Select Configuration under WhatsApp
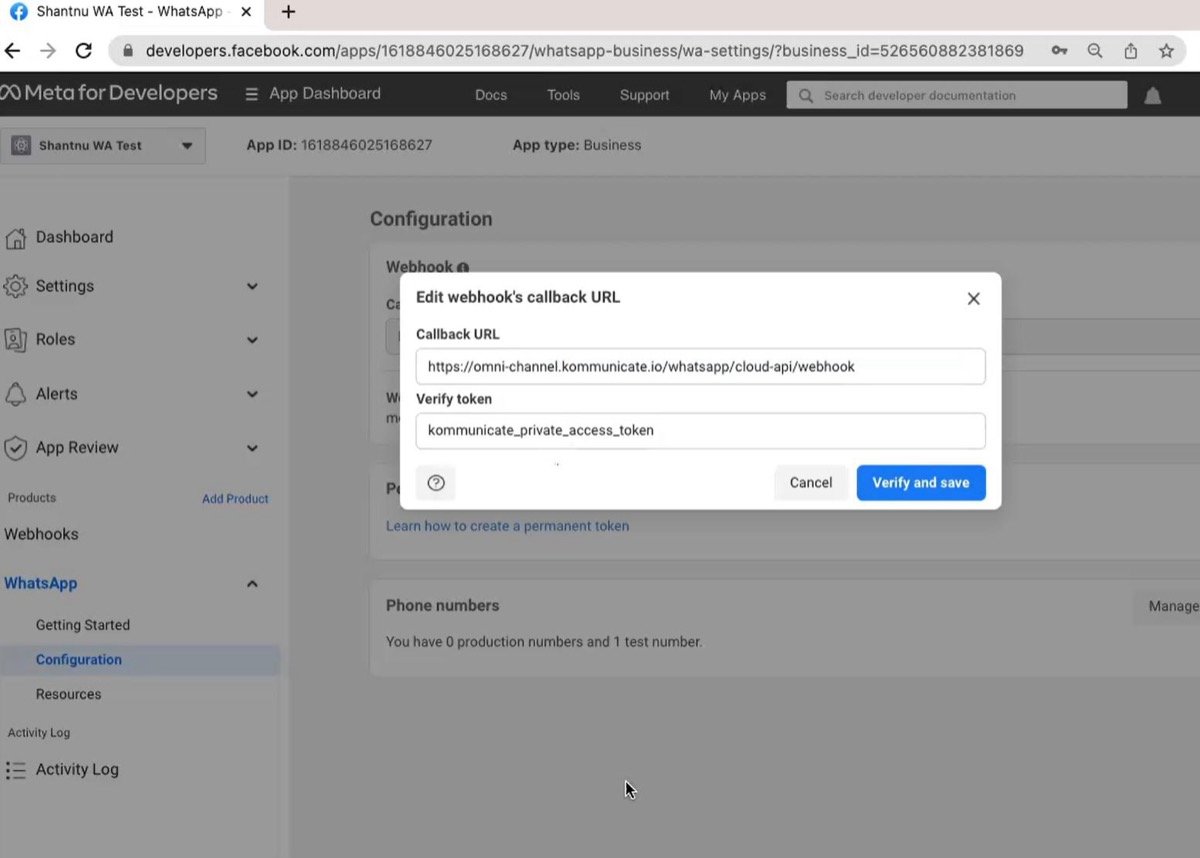The width and height of the screenshot is (1200, 858). [x=79, y=660]
